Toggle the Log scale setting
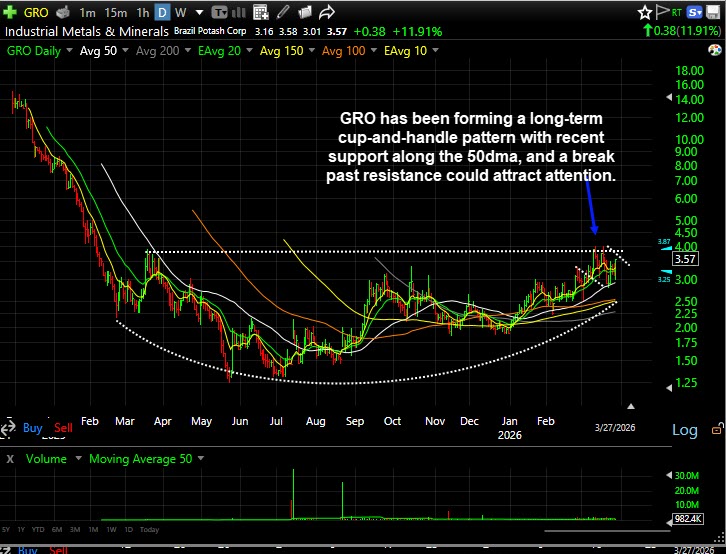Screen dimensions: 726x554 [685, 430]
